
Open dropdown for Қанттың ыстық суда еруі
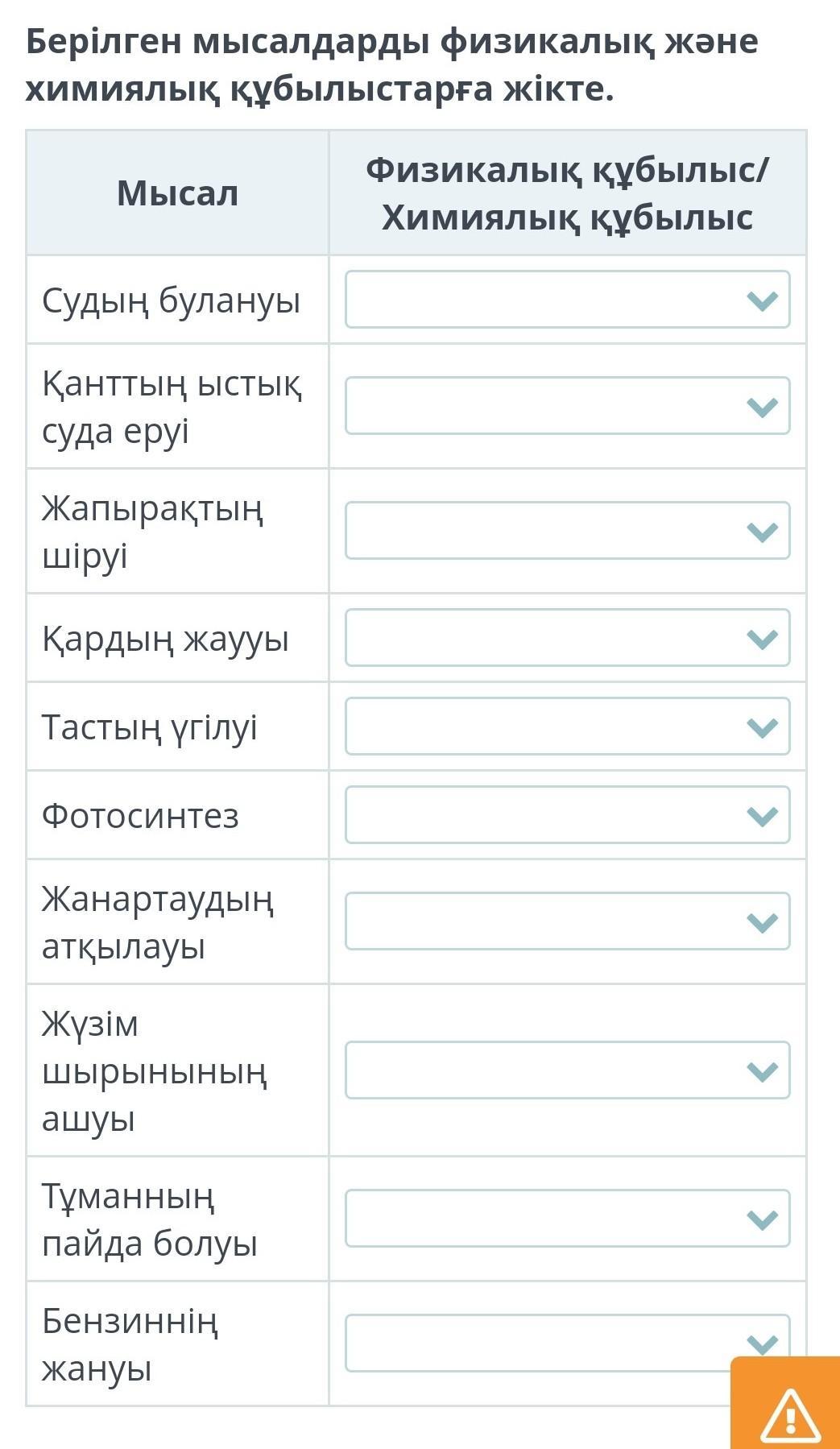568,406
